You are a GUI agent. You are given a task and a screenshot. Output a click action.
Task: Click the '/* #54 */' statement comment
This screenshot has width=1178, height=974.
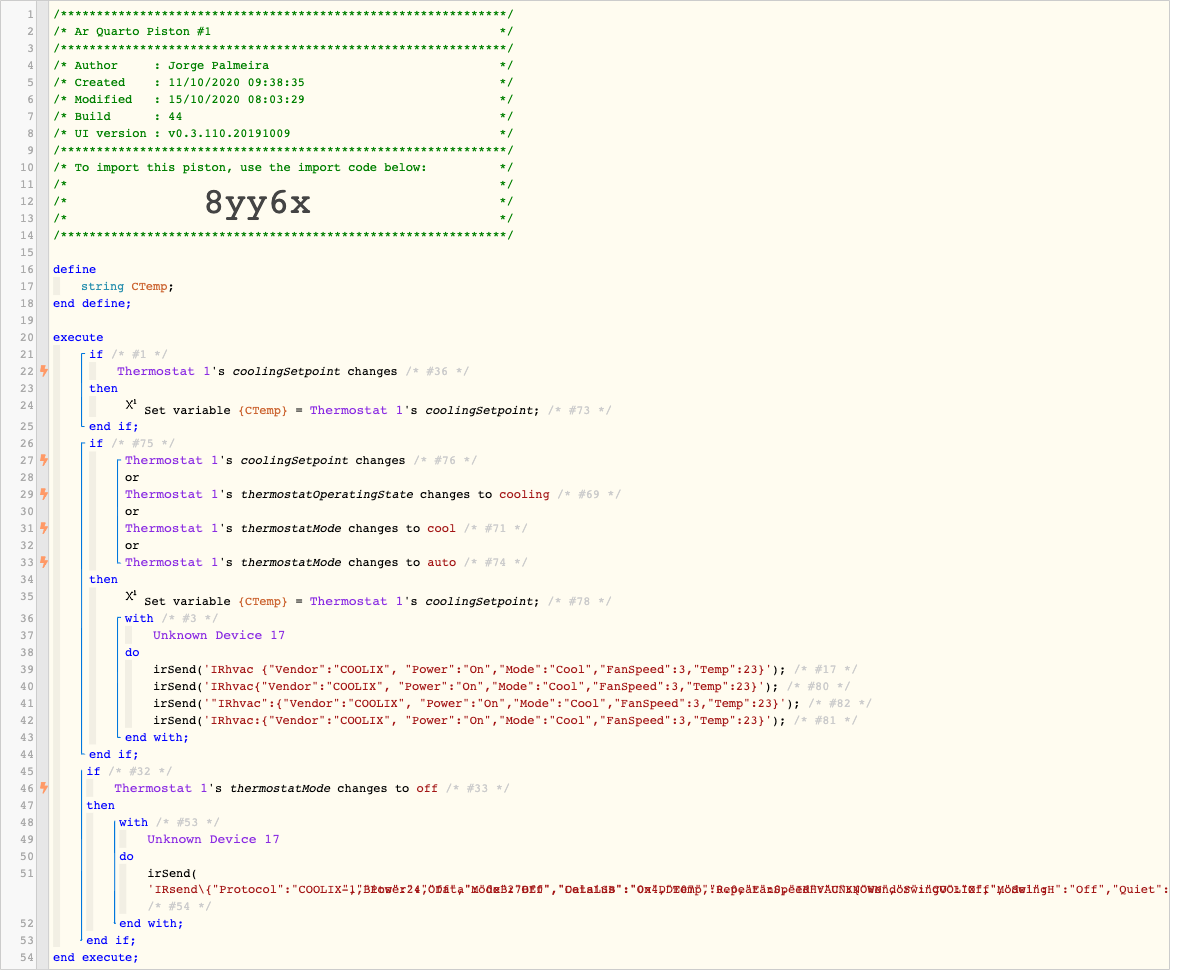click(x=179, y=906)
